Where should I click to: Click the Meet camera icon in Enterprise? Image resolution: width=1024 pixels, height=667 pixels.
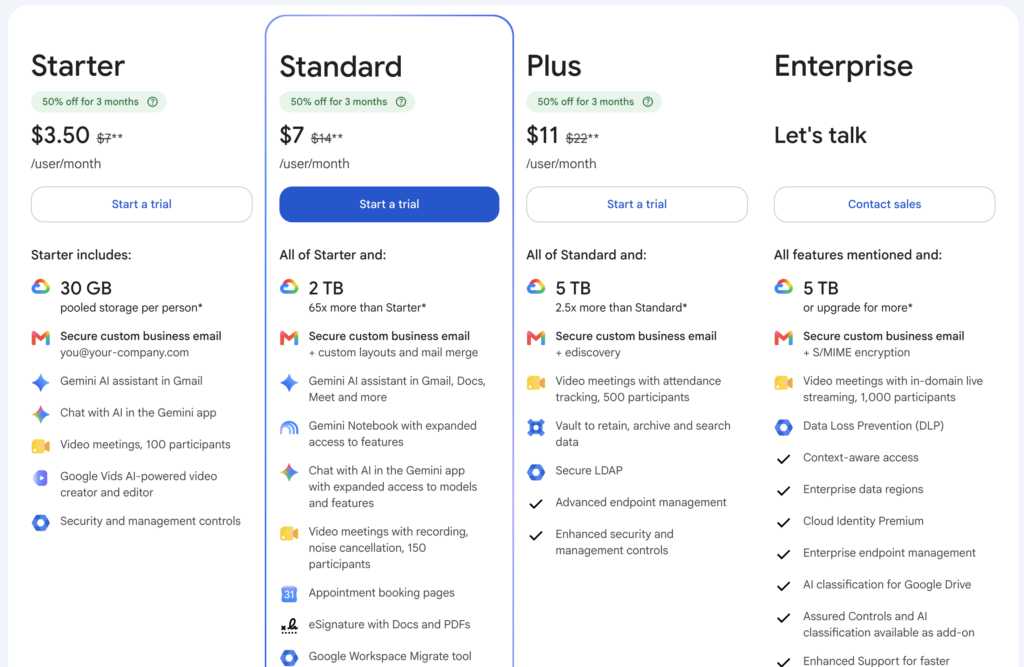[x=784, y=383]
